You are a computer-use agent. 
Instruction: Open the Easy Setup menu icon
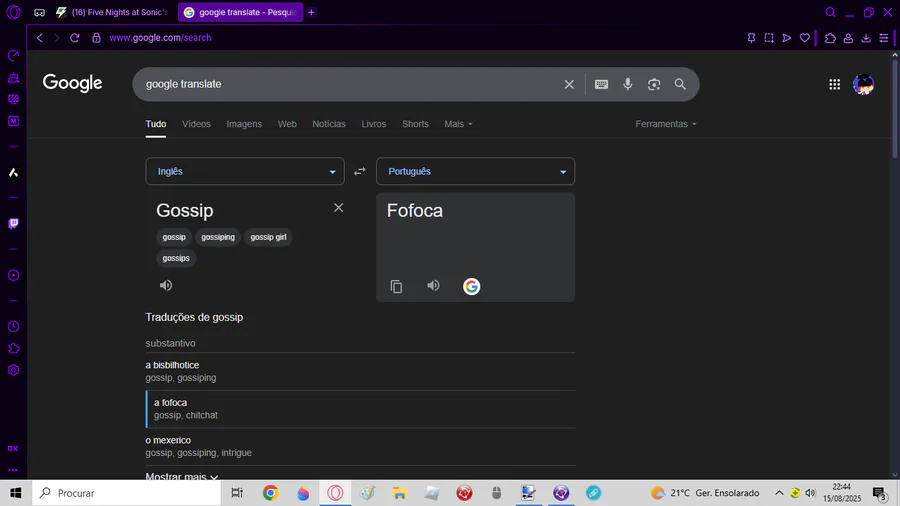tap(884, 38)
